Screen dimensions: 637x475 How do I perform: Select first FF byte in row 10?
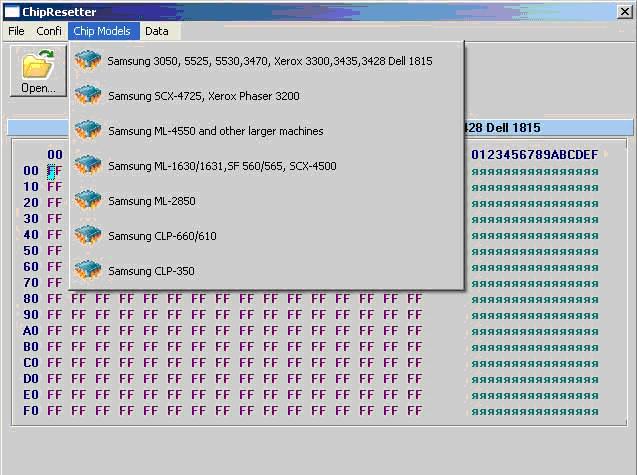54,187
